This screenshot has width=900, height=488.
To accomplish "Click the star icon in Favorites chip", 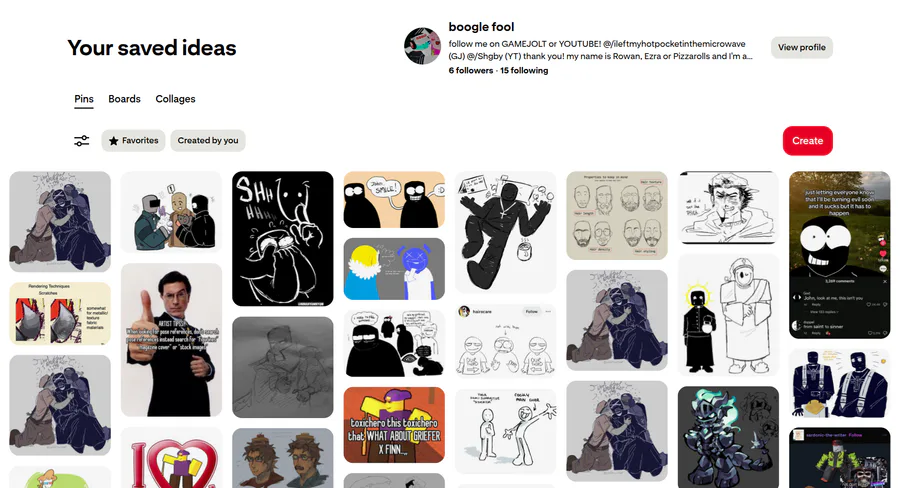I will click(x=114, y=141).
